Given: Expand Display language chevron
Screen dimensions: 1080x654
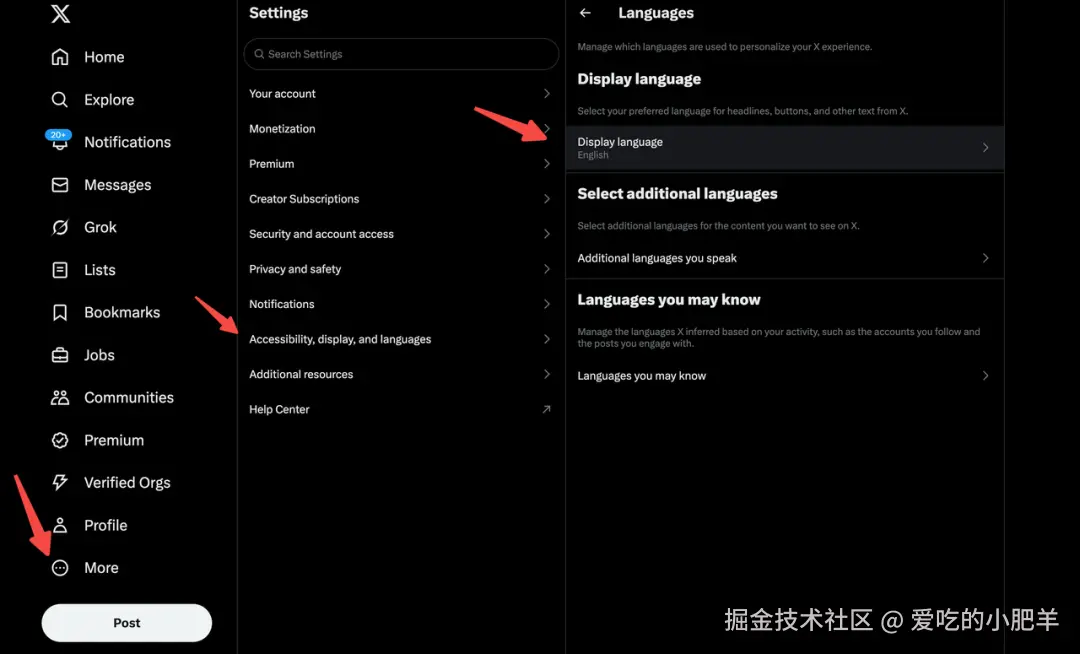Looking at the screenshot, I should 986,147.
